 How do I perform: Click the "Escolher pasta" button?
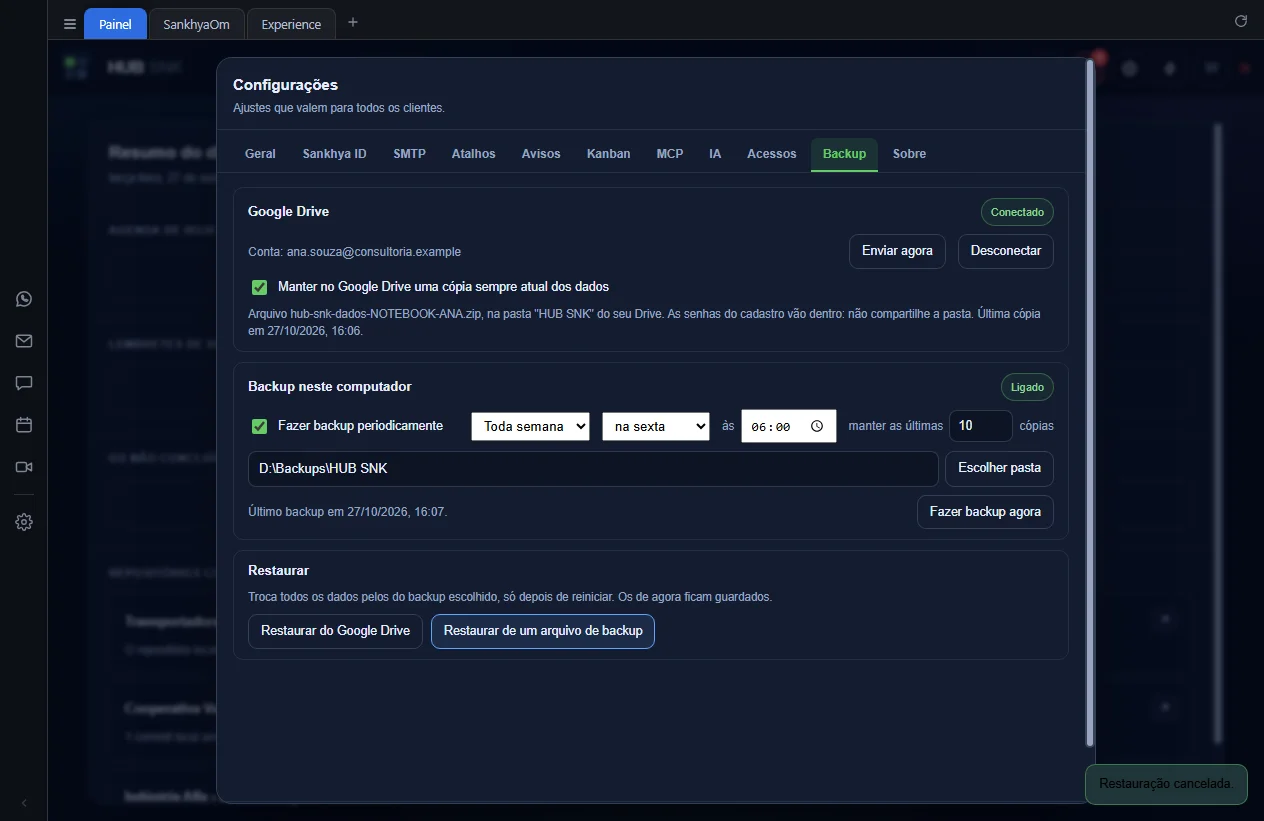pyautogui.click(x=999, y=468)
